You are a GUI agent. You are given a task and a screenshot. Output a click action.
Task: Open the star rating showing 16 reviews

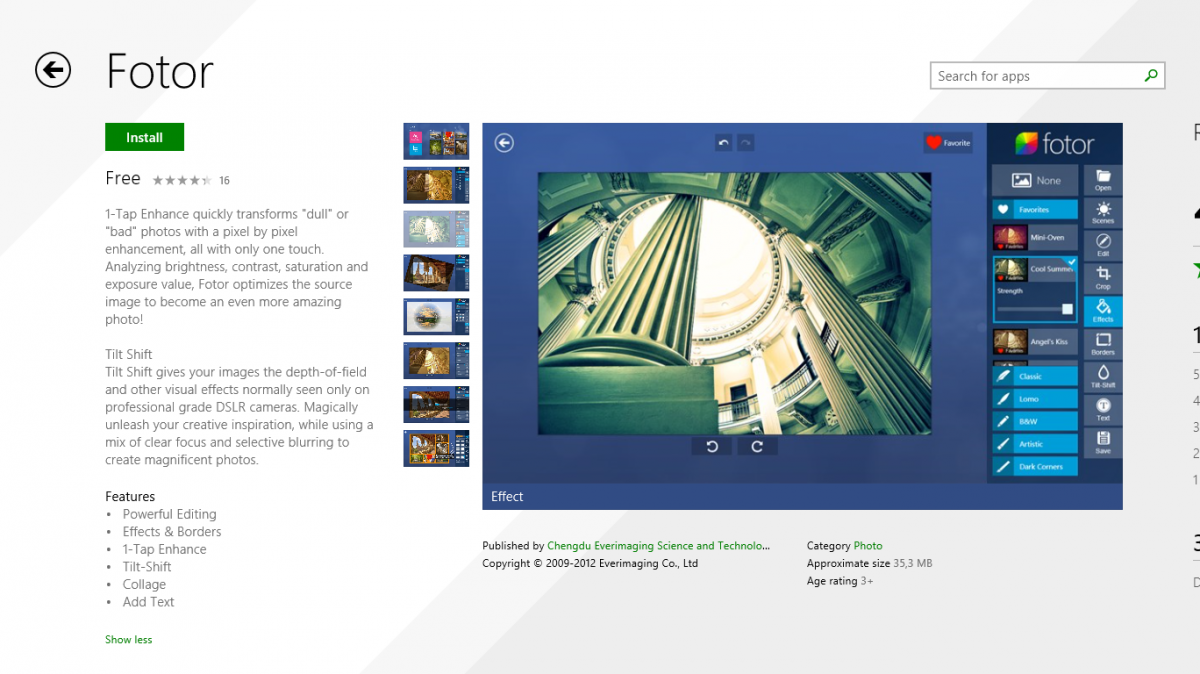tap(190, 181)
